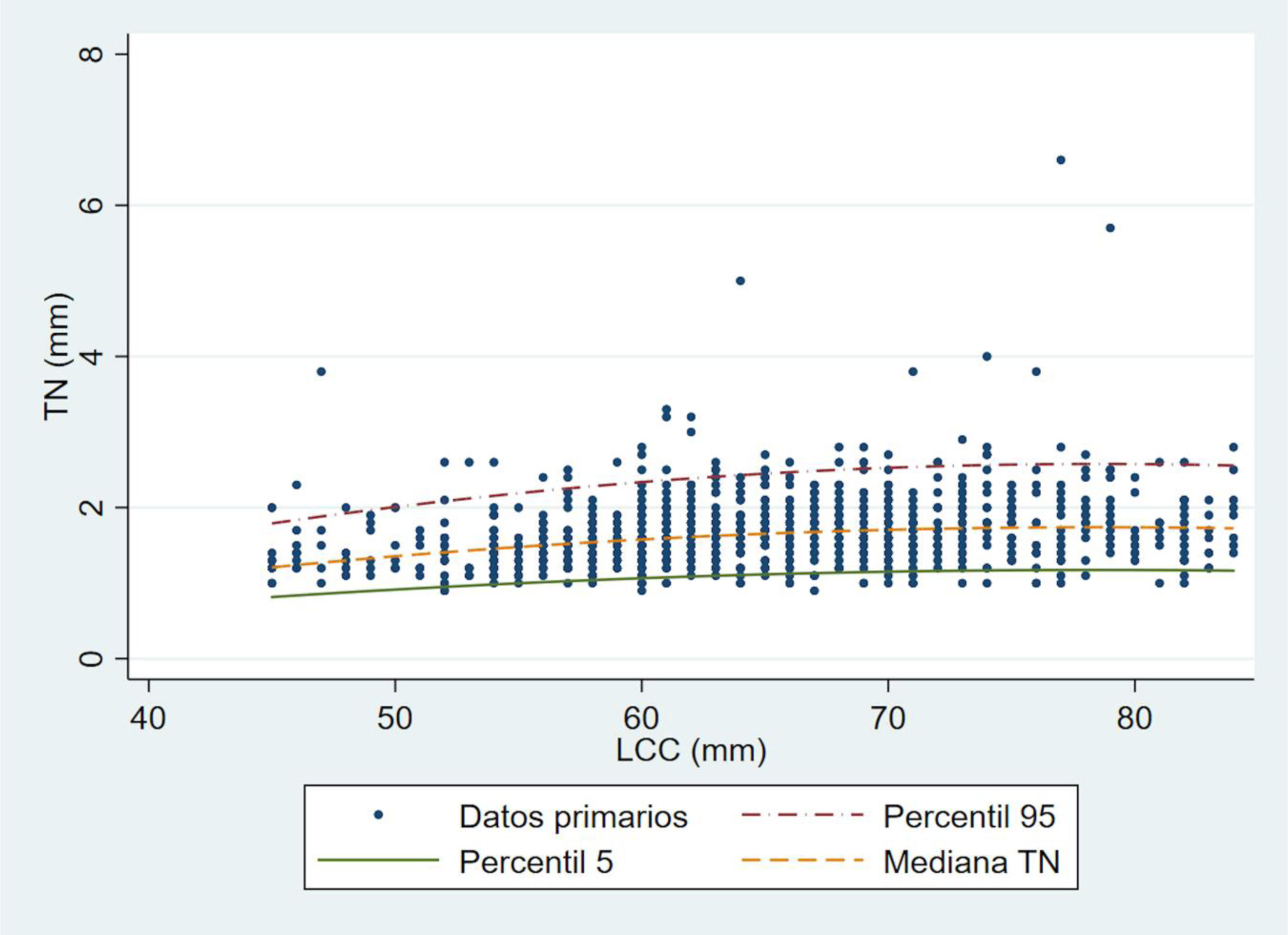
Task: Click the x-axis tick label 70
Action: pyautogui.click(x=888, y=718)
